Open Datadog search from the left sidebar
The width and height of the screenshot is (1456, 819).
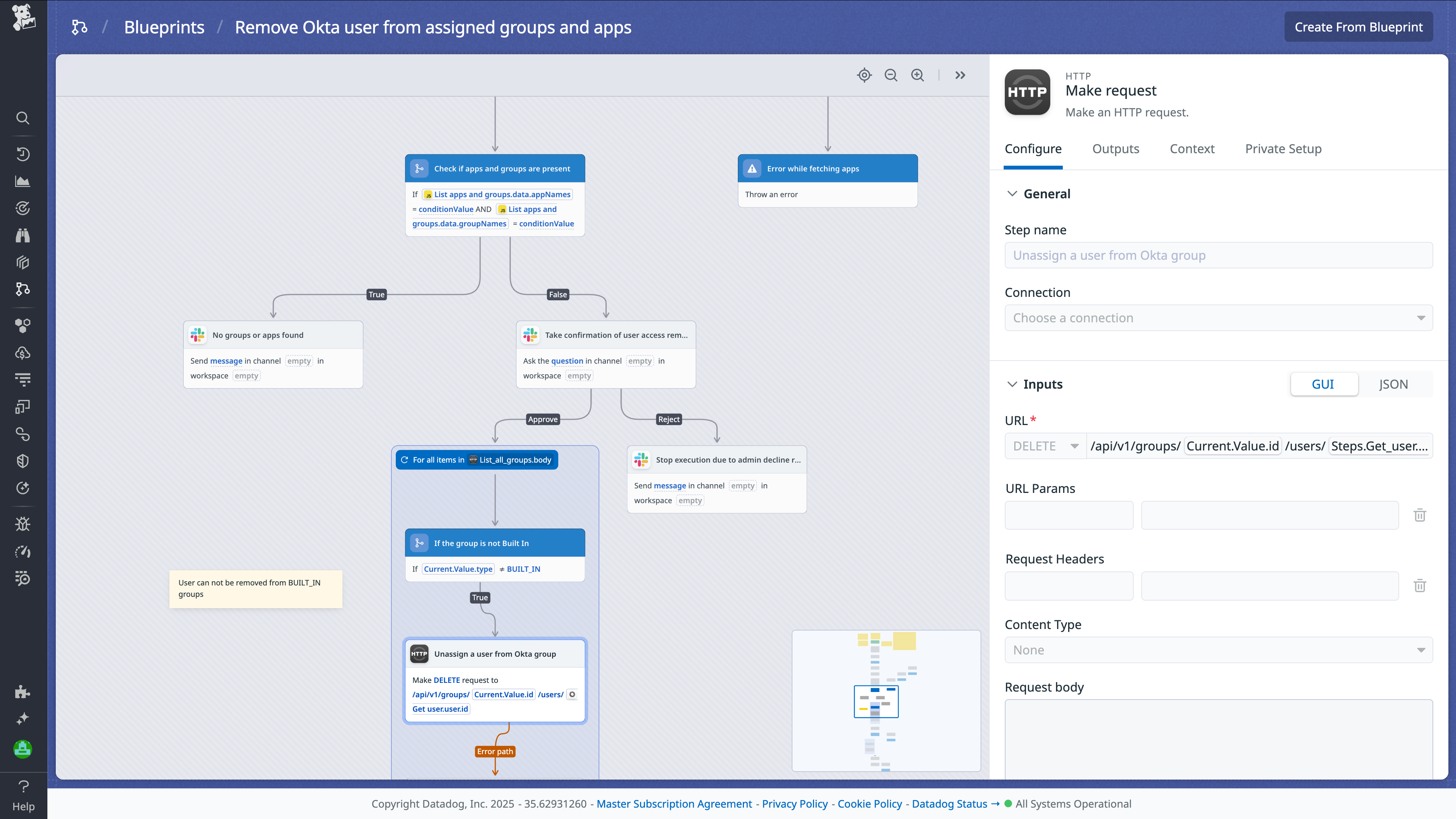click(x=23, y=118)
